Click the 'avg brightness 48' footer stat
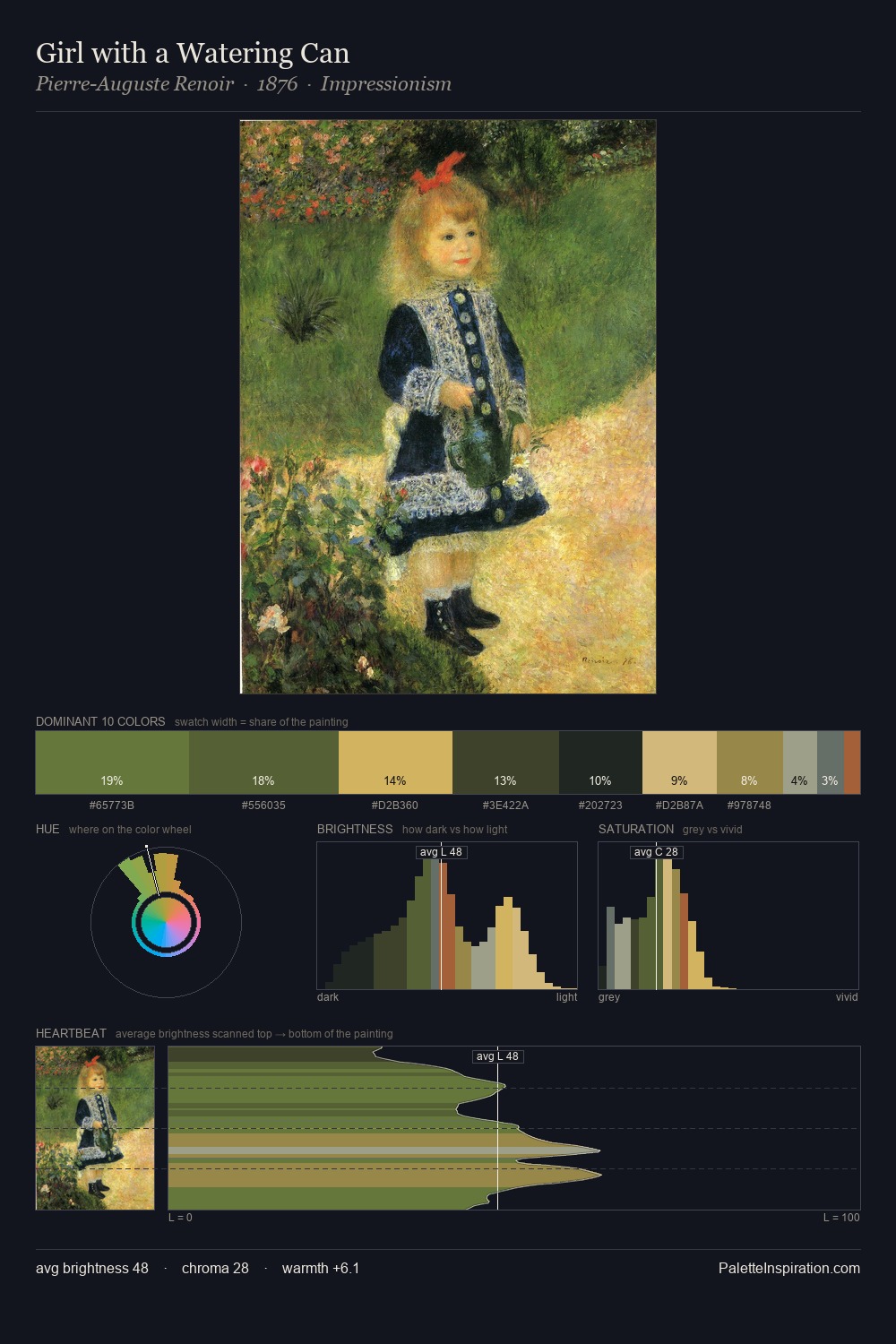Viewport: 896px width, 1344px height. 92,1268
